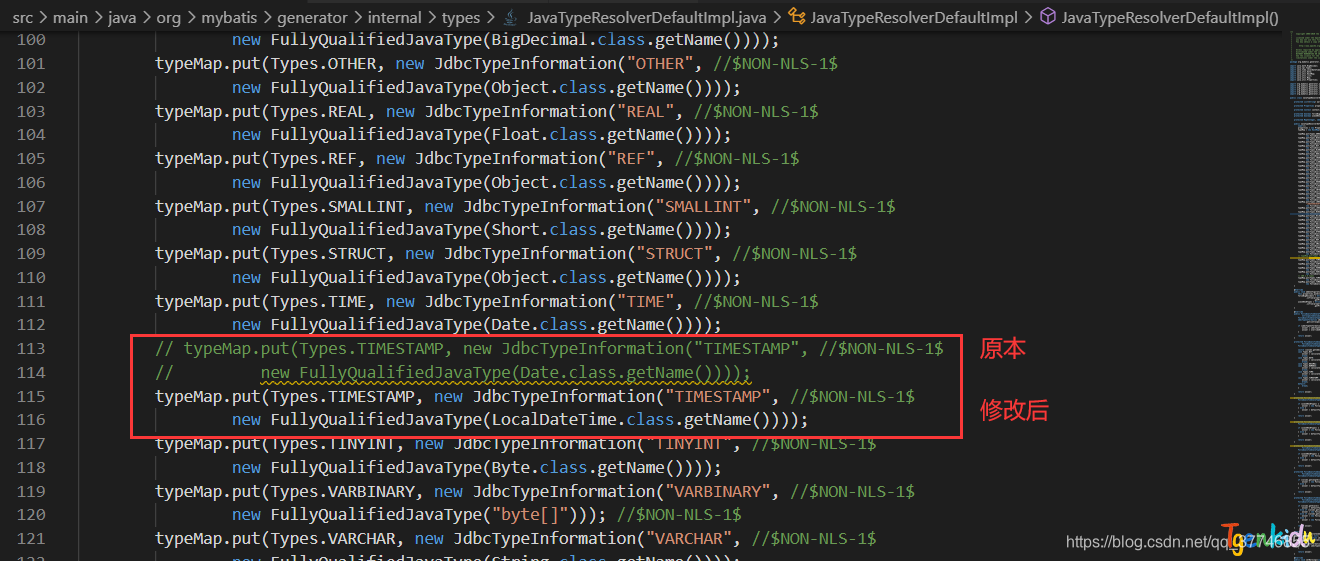The width and height of the screenshot is (1320, 561).
Task: Click Types.TIME on line 111
Action: pyautogui.click(x=318, y=301)
